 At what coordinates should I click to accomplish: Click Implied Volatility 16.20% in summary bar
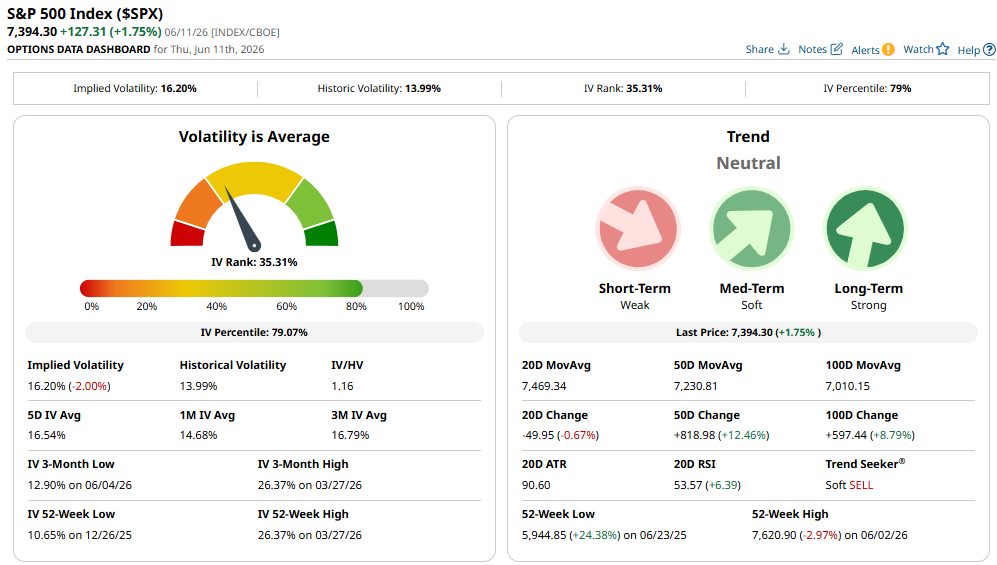tap(135, 88)
